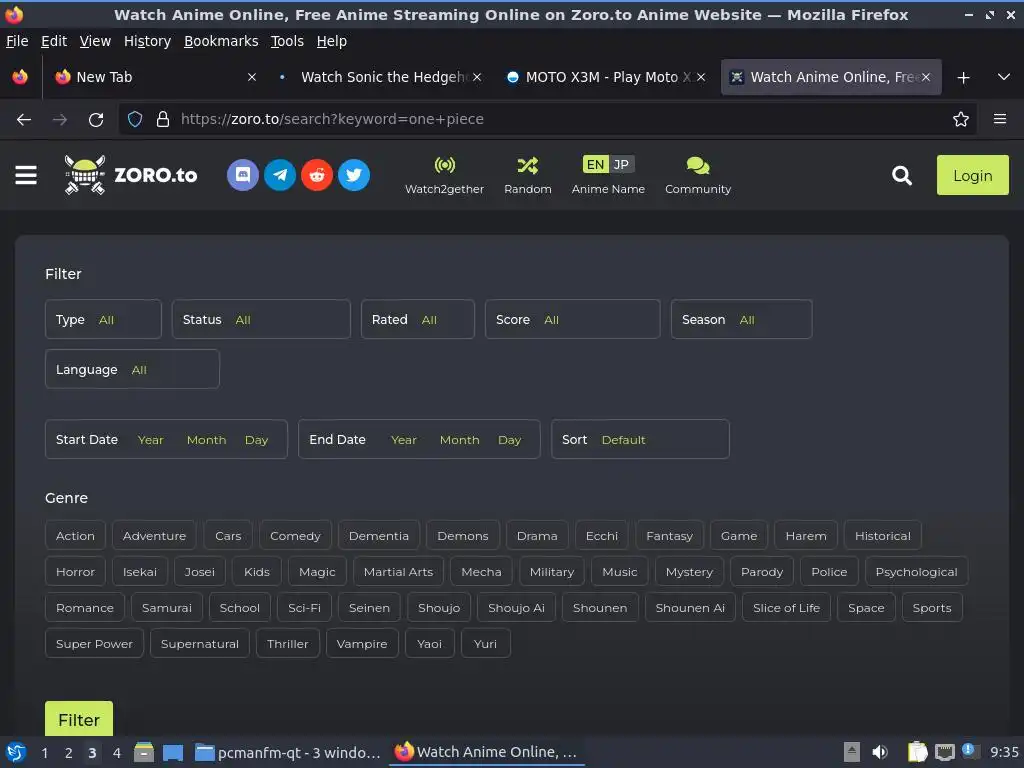Click the site search magnifier icon
This screenshot has width=1024, height=768.
(902, 175)
